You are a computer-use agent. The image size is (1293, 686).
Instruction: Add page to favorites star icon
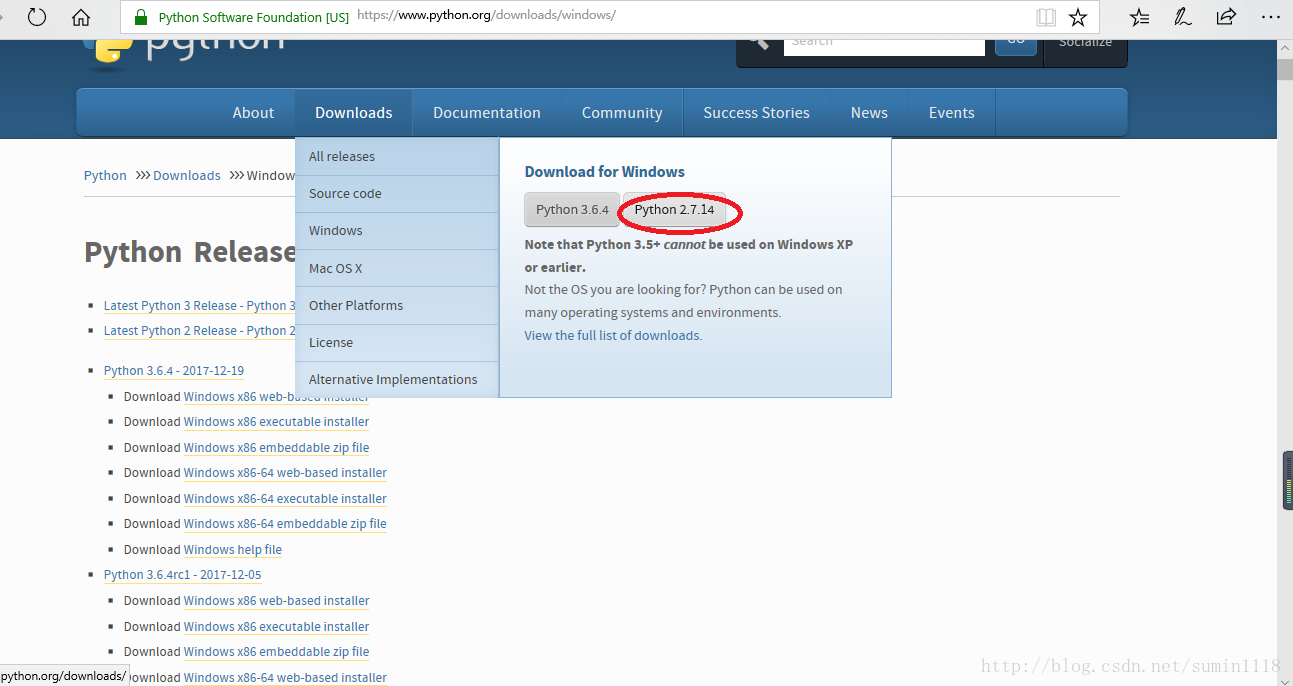(1077, 17)
